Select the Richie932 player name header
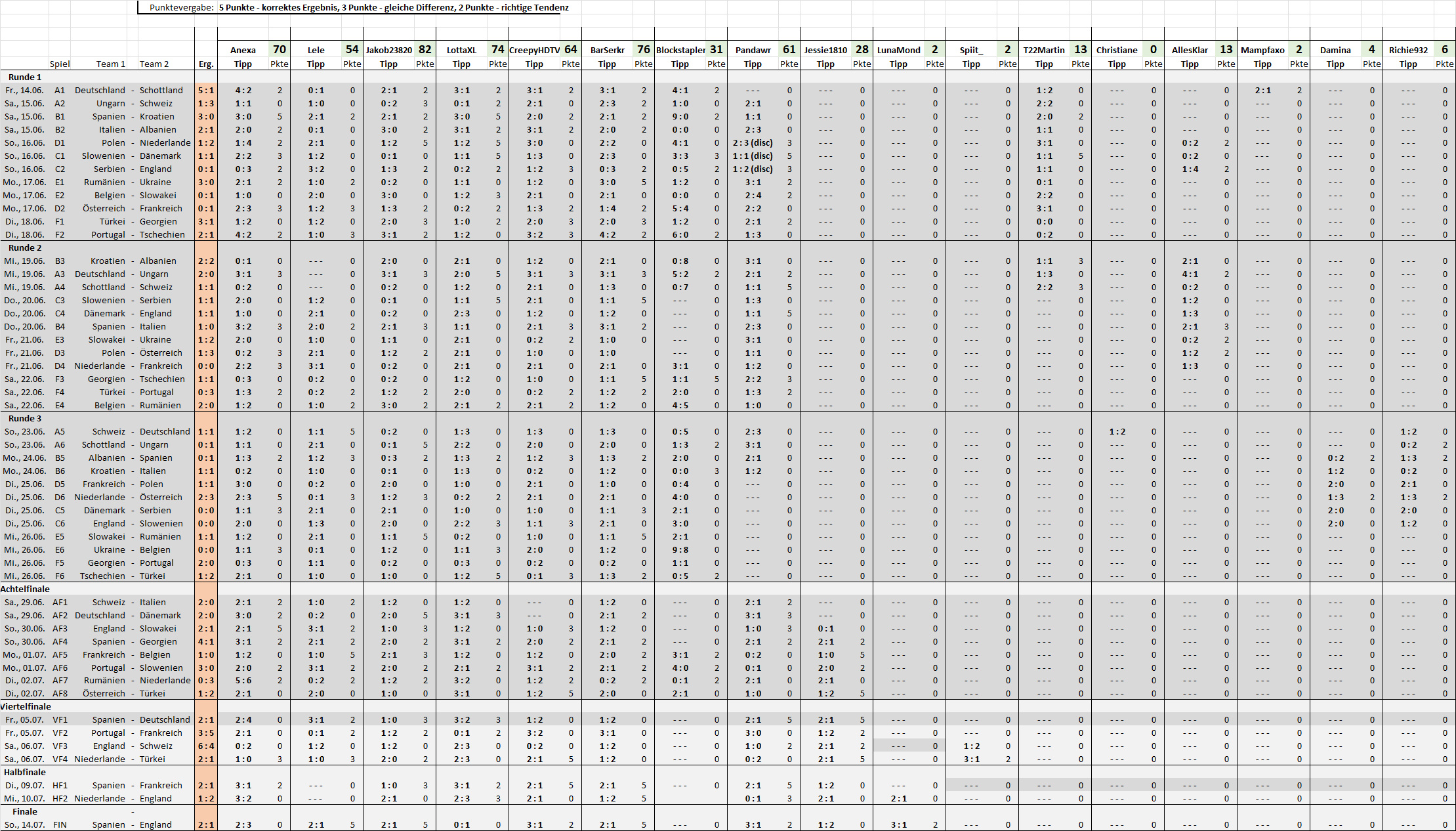Viewport: 1456px width, 831px height. (1408, 50)
